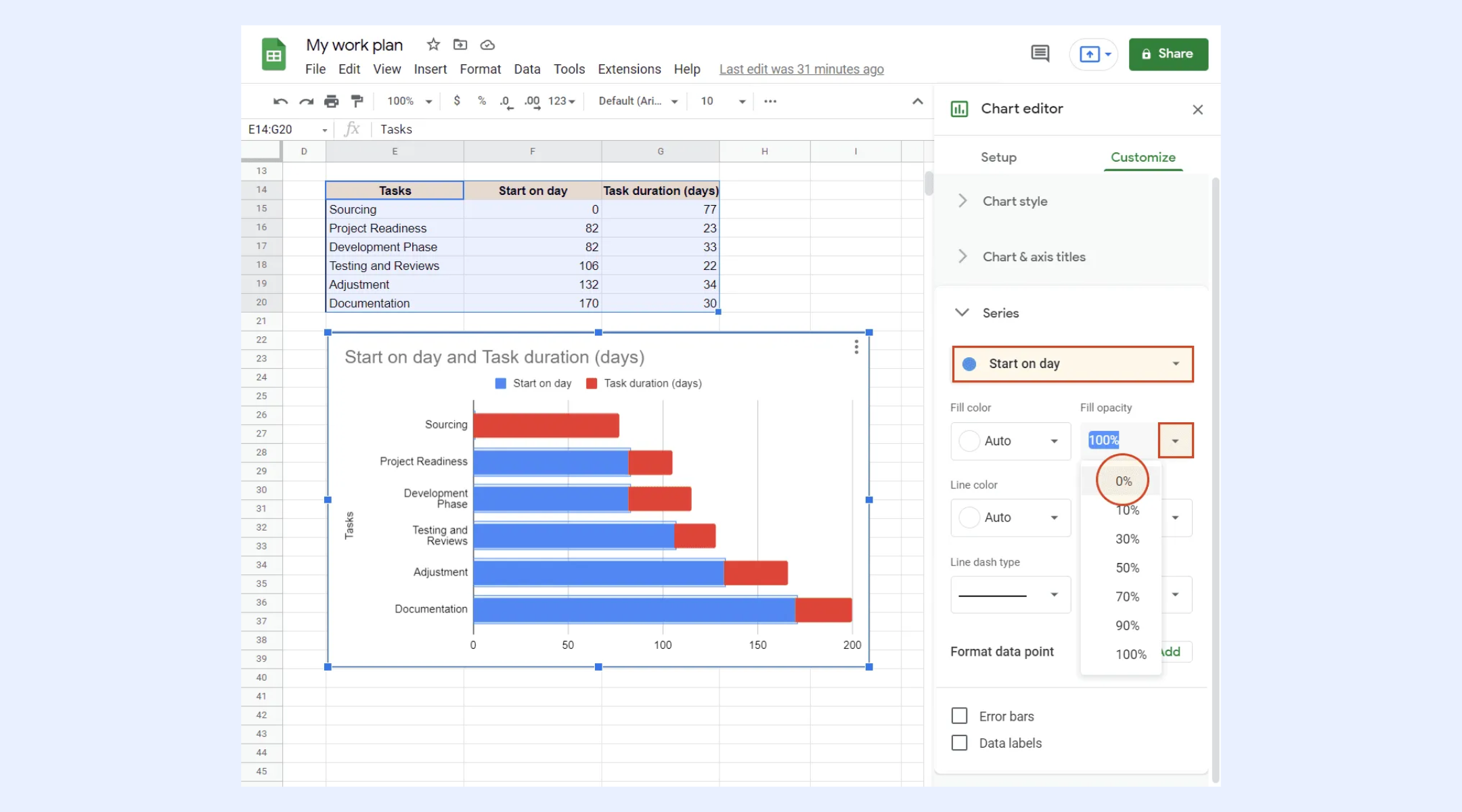Star the My work plan document
The width and height of the screenshot is (1462, 812).
433,45
